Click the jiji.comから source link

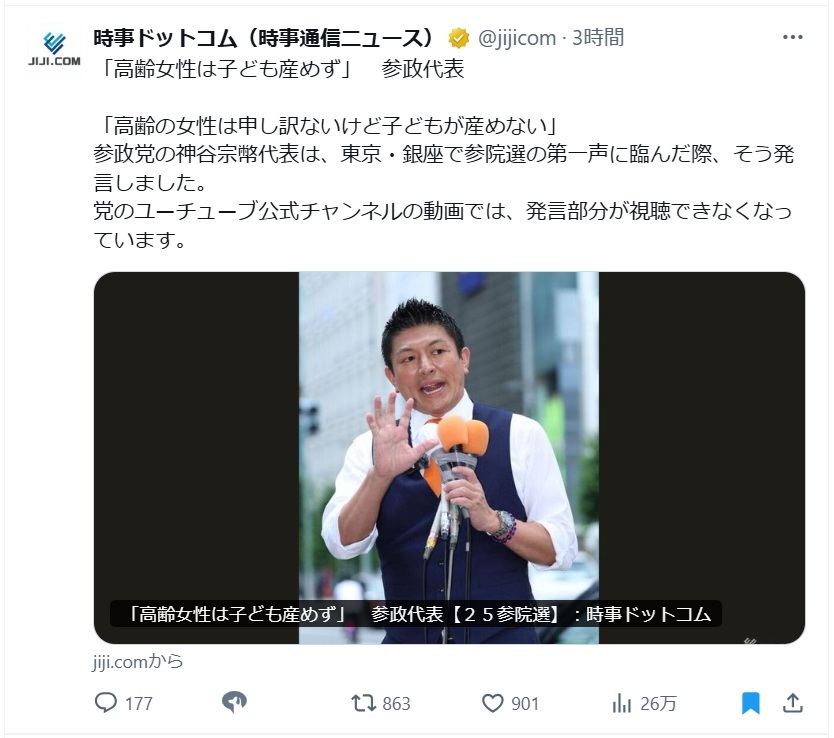(138, 661)
